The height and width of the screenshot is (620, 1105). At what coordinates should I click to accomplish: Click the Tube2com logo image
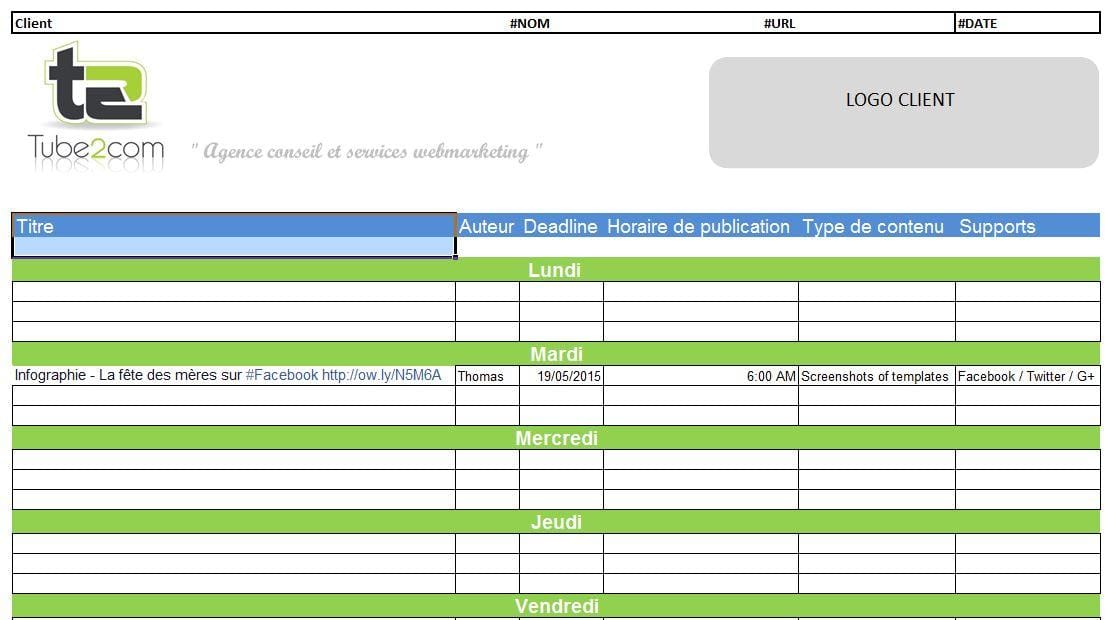97,108
